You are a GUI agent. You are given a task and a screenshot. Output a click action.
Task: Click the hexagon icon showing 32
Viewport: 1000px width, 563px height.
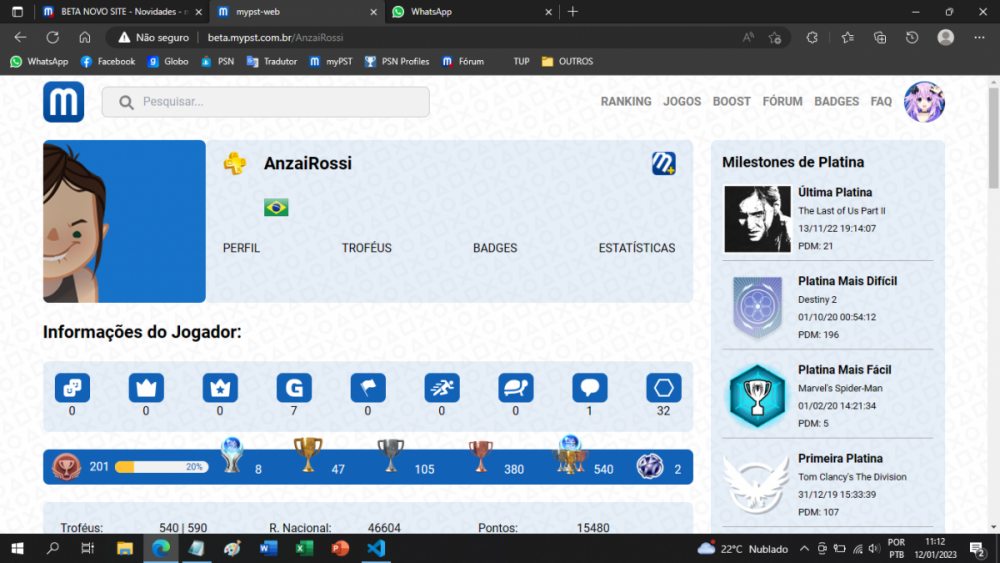(664, 388)
